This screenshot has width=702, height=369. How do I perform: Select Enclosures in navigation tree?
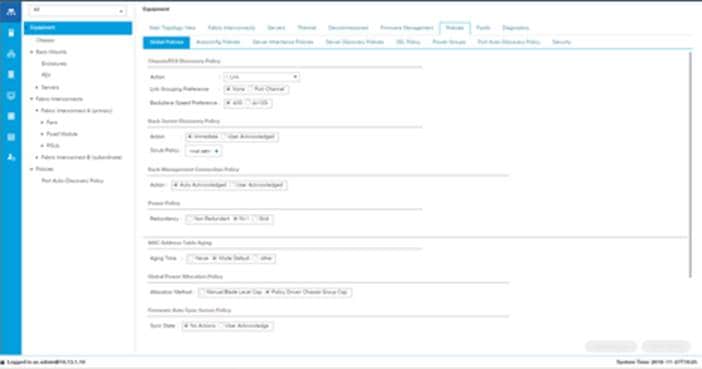tap(54, 64)
